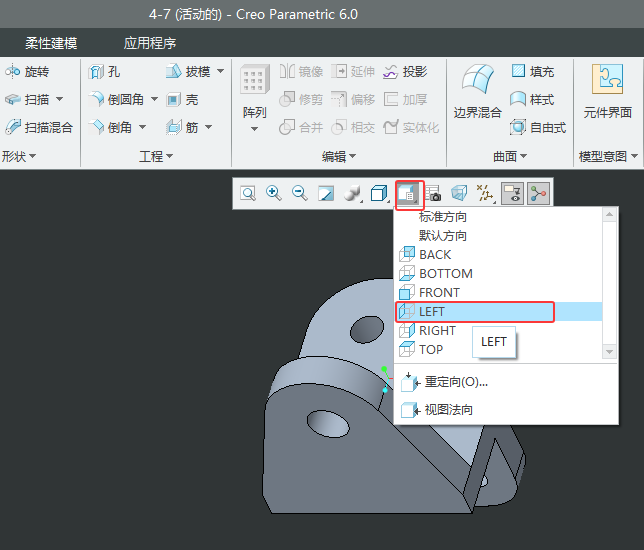Select the Chamfer (倒角) tool

click(110, 127)
